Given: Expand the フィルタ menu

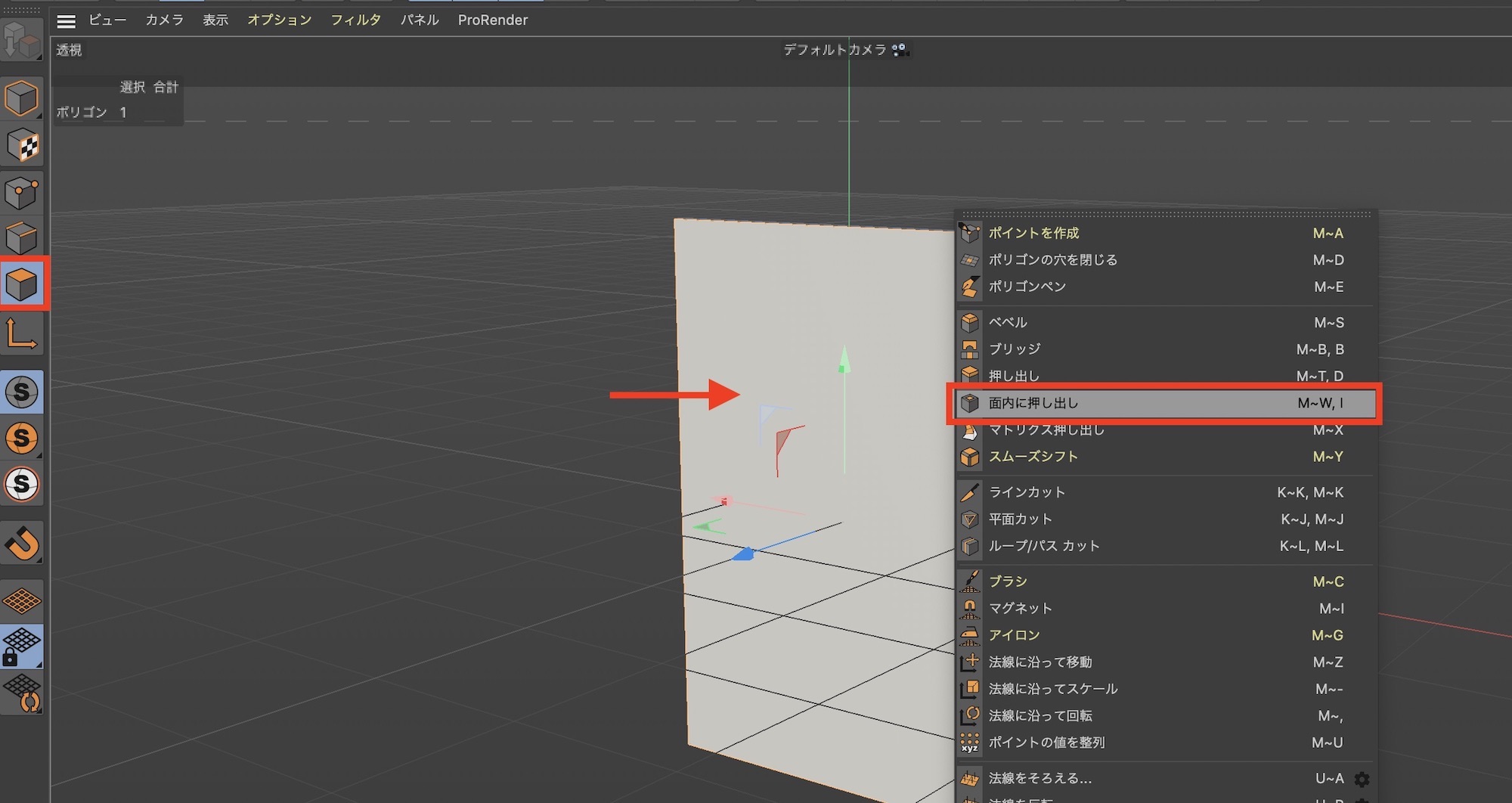Looking at the screenshot, I should click(355, 20).
